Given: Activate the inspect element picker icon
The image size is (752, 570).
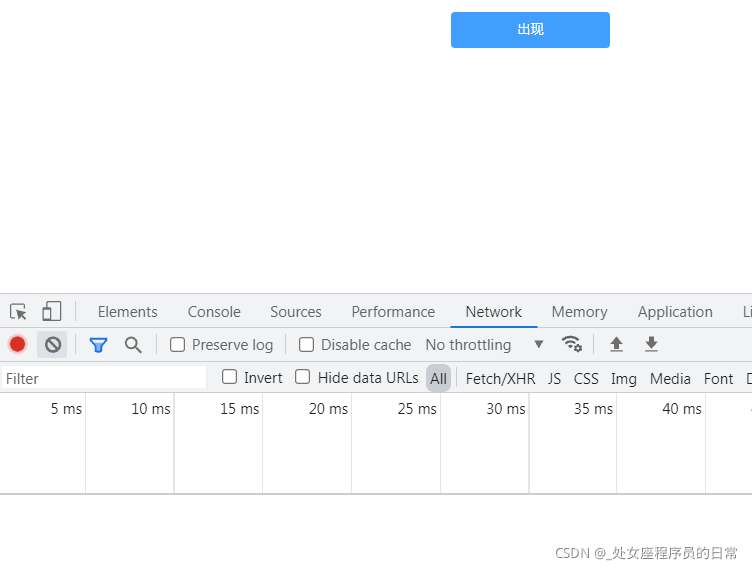Looking at the screenshot, I should 18,312.
